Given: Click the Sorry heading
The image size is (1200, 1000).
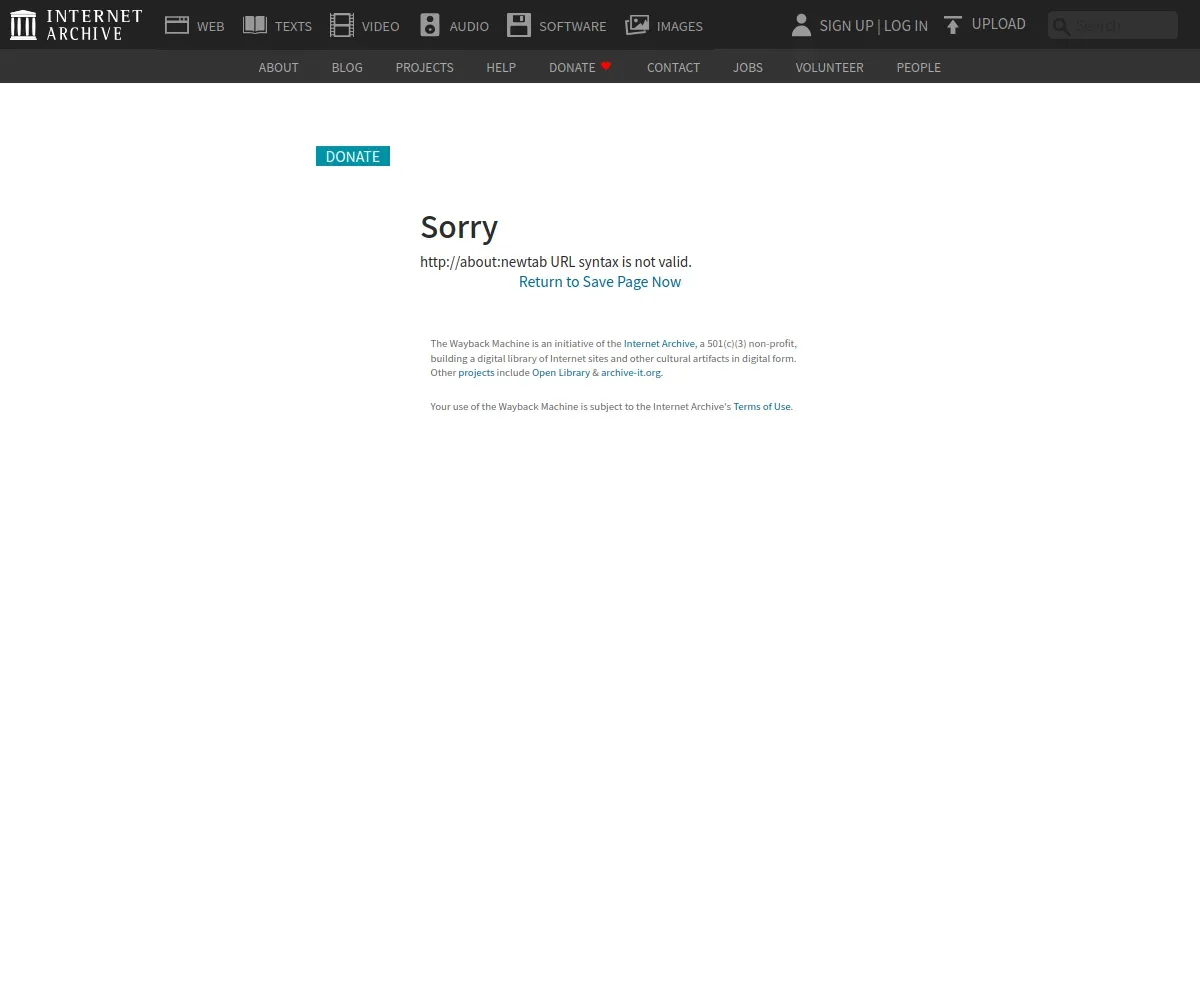Looking at the screenshot, I should click(x=459, y=227).
